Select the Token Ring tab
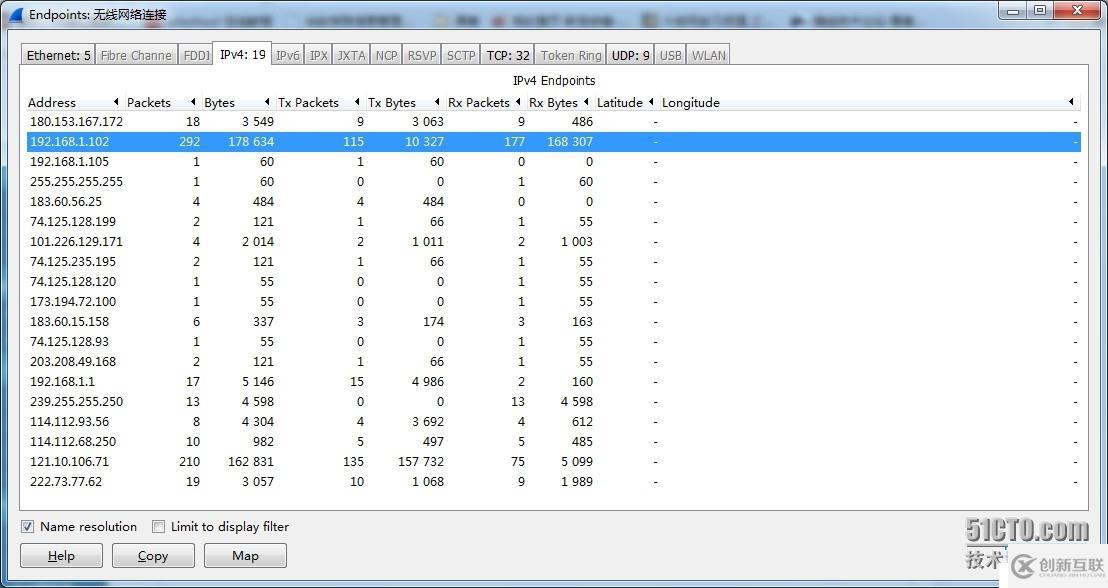This screenshot has width=1108, height=588. (x=570, y=55)
